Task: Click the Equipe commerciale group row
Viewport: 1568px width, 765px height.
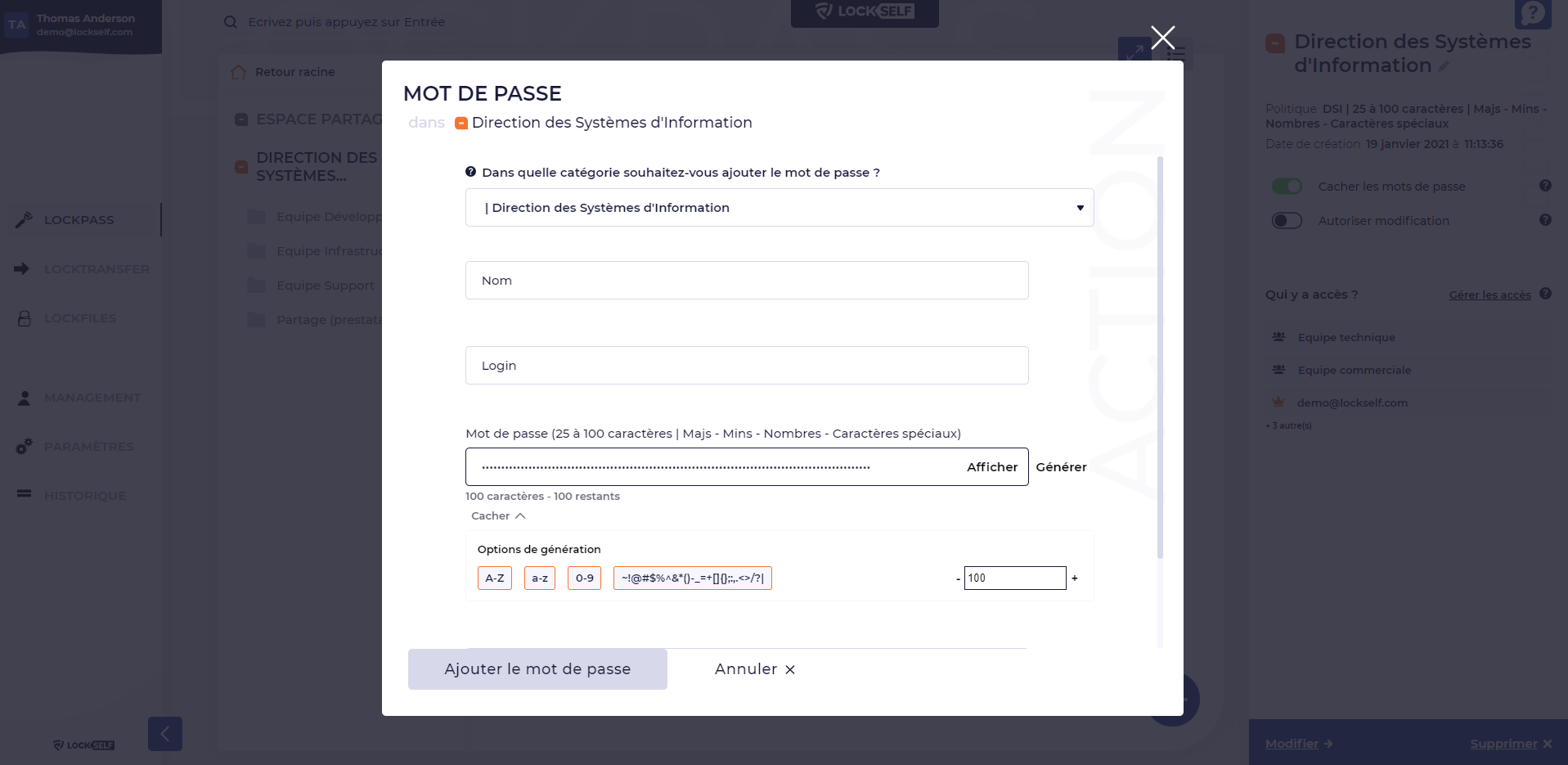Action: tap(1408, 370)
